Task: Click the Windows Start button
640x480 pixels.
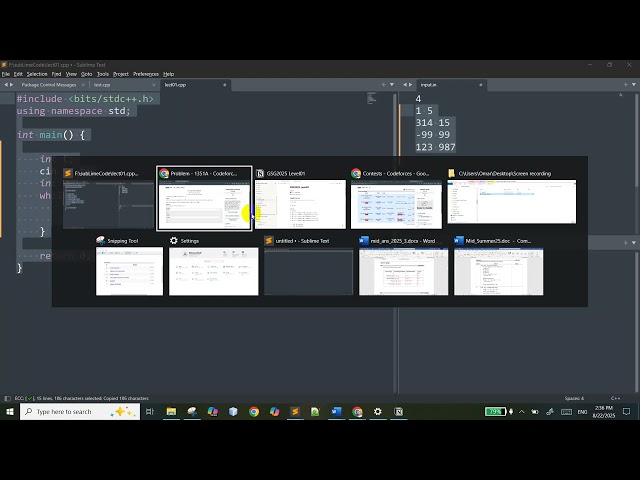Action: pos(10,412)
